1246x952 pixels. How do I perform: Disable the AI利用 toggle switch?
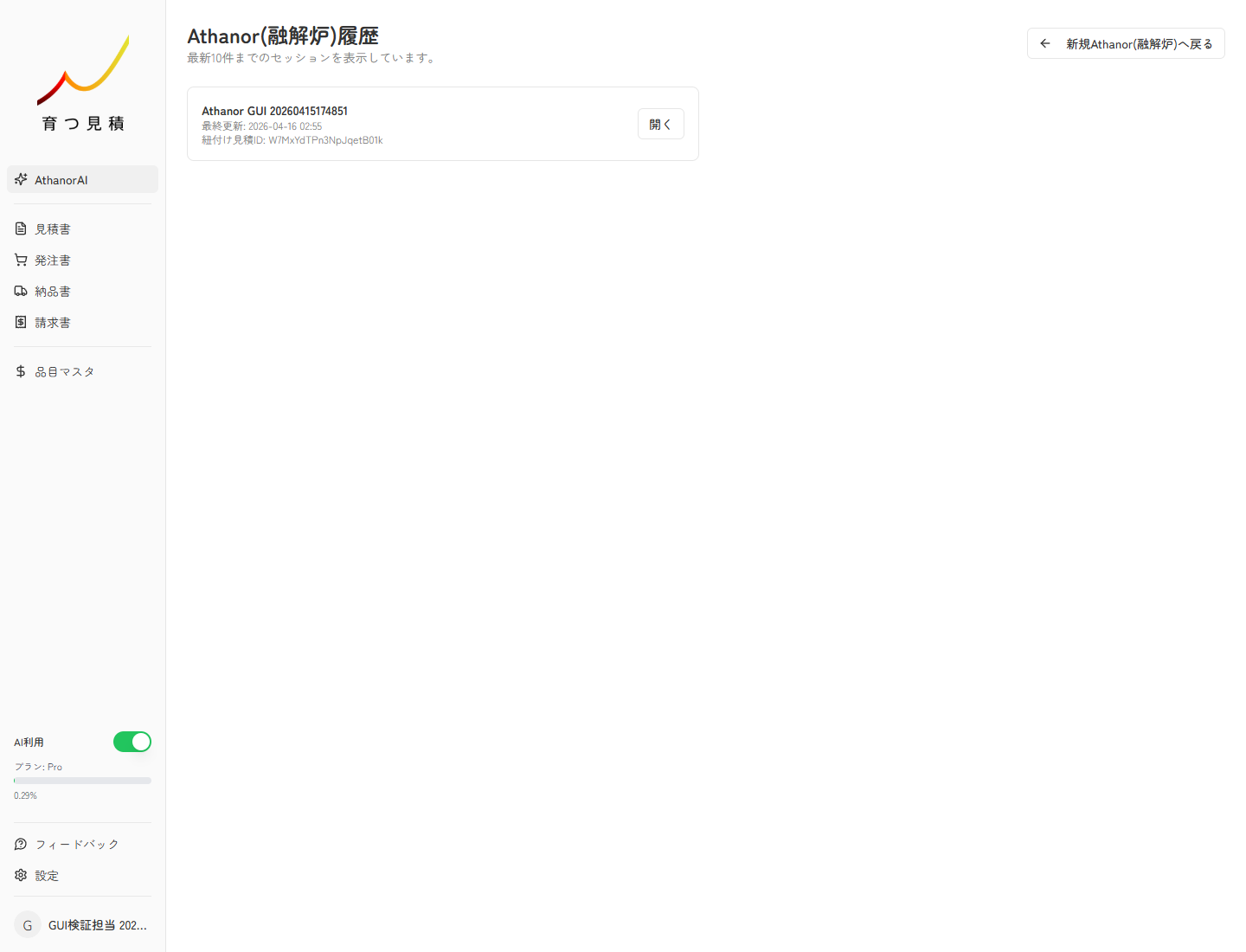click(x=132, y=742)
